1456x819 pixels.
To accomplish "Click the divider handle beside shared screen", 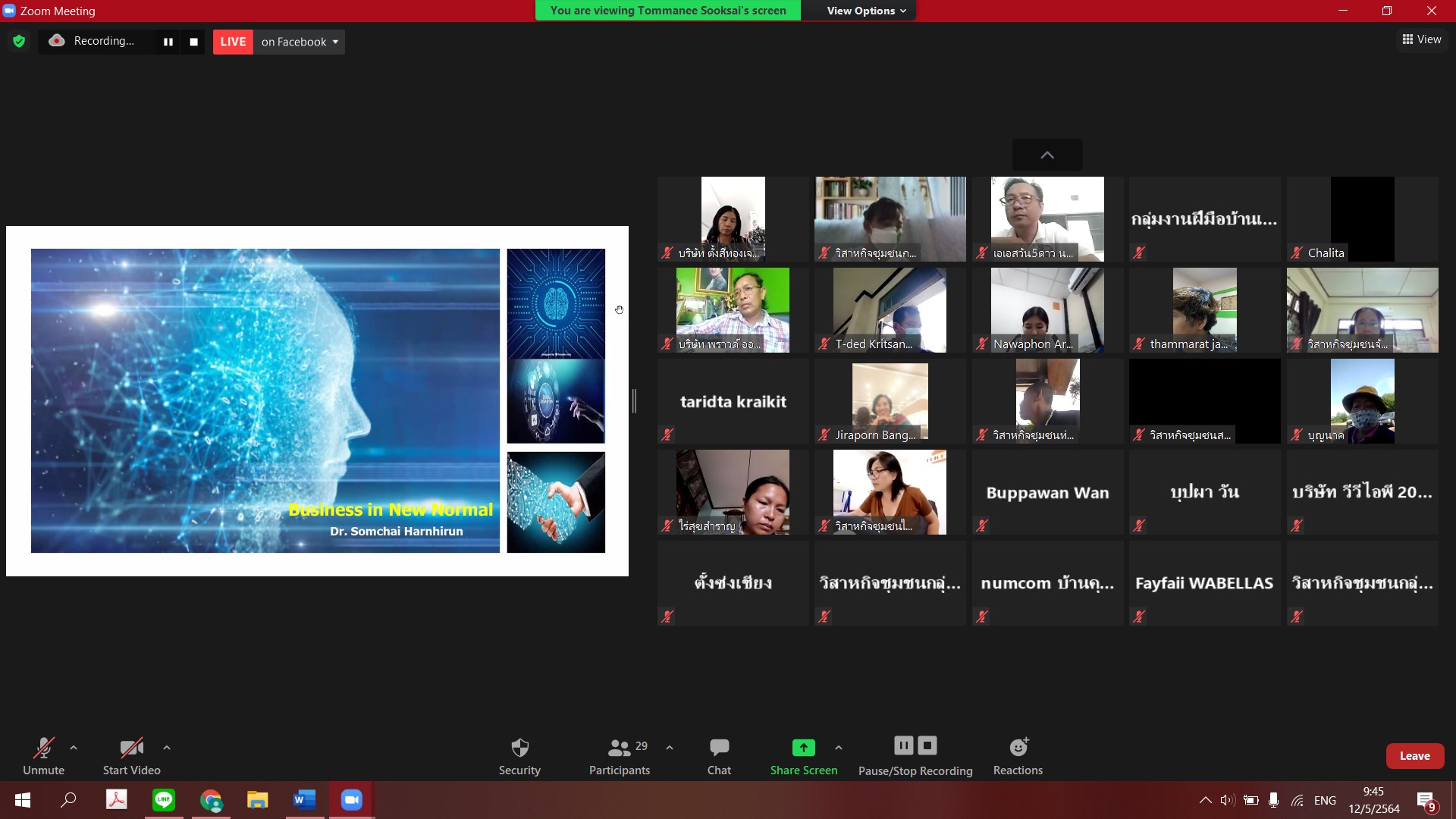I will 634,400.
